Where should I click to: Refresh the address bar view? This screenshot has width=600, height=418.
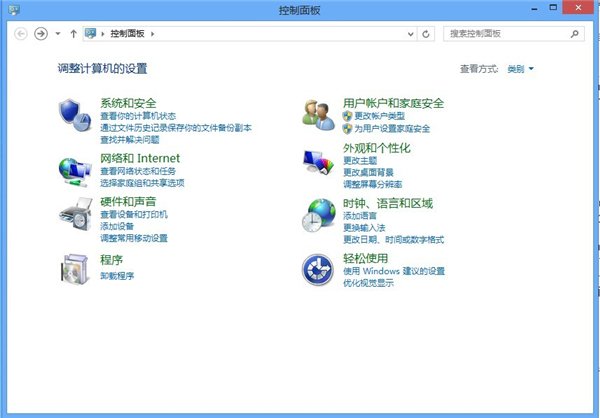click(x=426, y=34)
